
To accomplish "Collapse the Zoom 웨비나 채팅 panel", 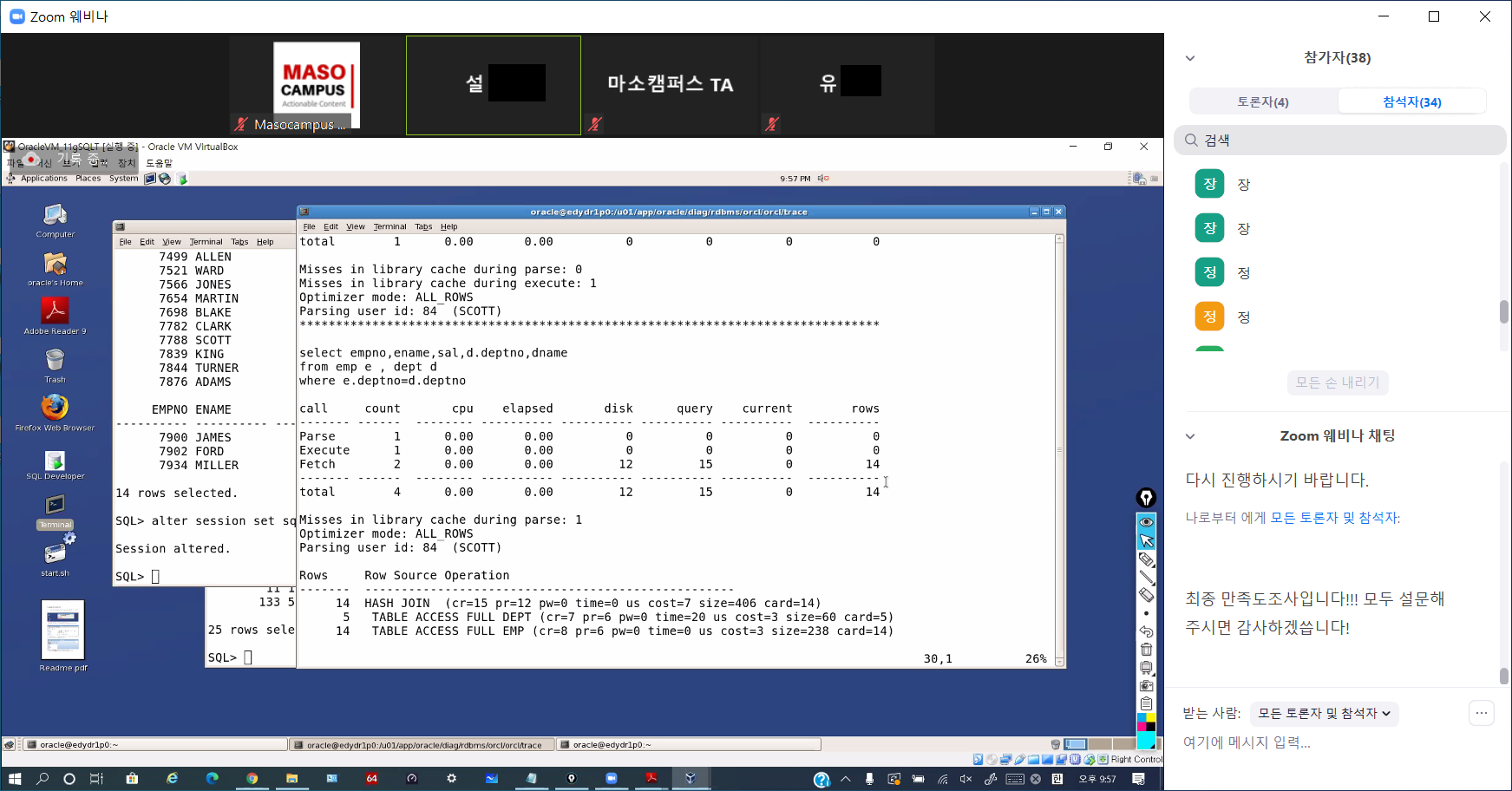I will point(1190,436).
